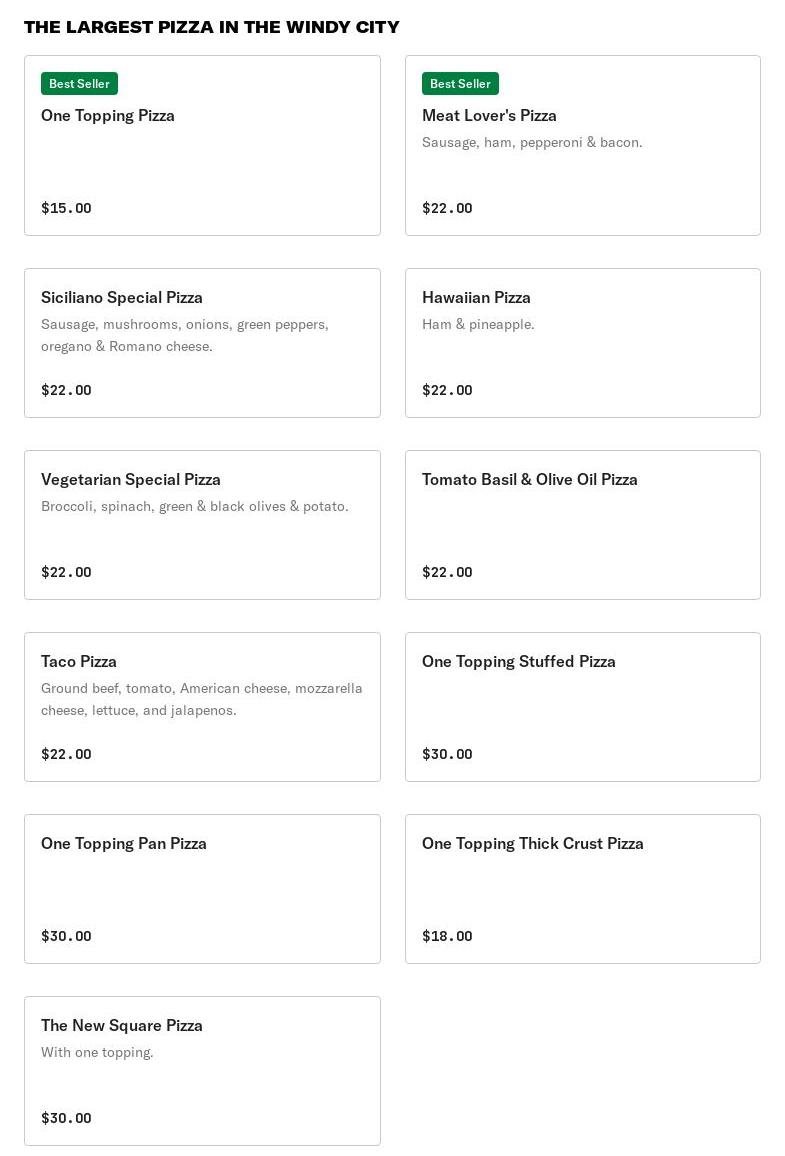Click Best Seller badge on One Topping Pizza
The height and width of the screenshot is (1156, 785).
[79, 84]
